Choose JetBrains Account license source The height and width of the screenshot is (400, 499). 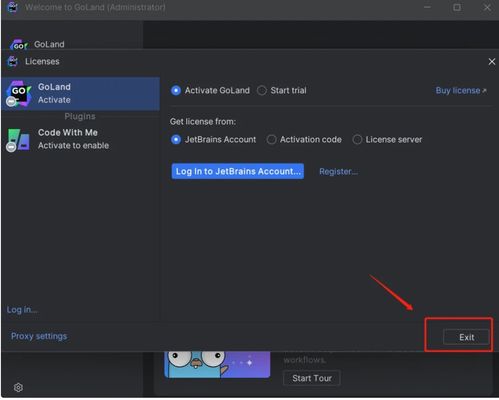point(176,139)
